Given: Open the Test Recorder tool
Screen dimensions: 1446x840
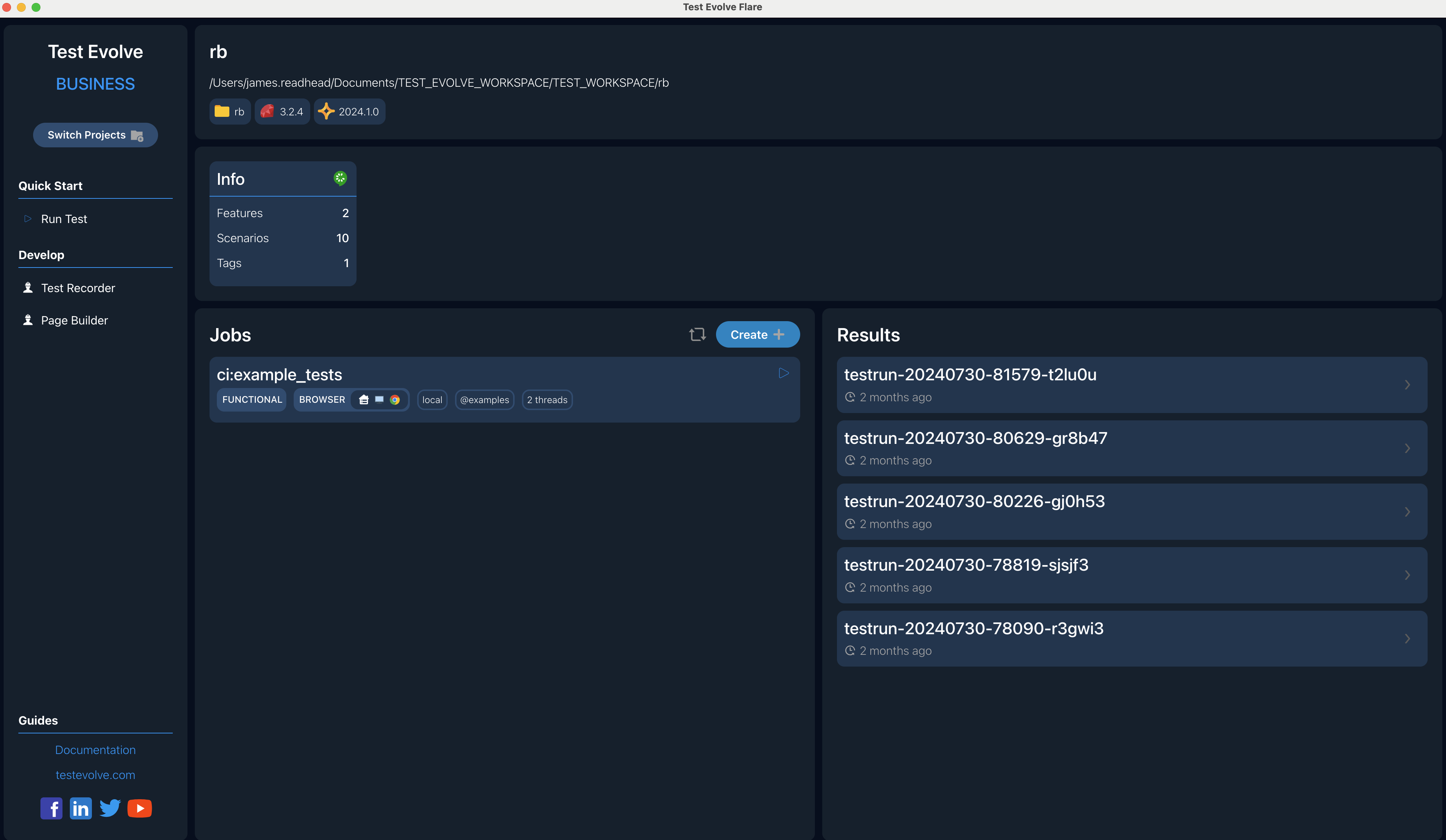Looking at the screenshot, I should click(78, 288).
